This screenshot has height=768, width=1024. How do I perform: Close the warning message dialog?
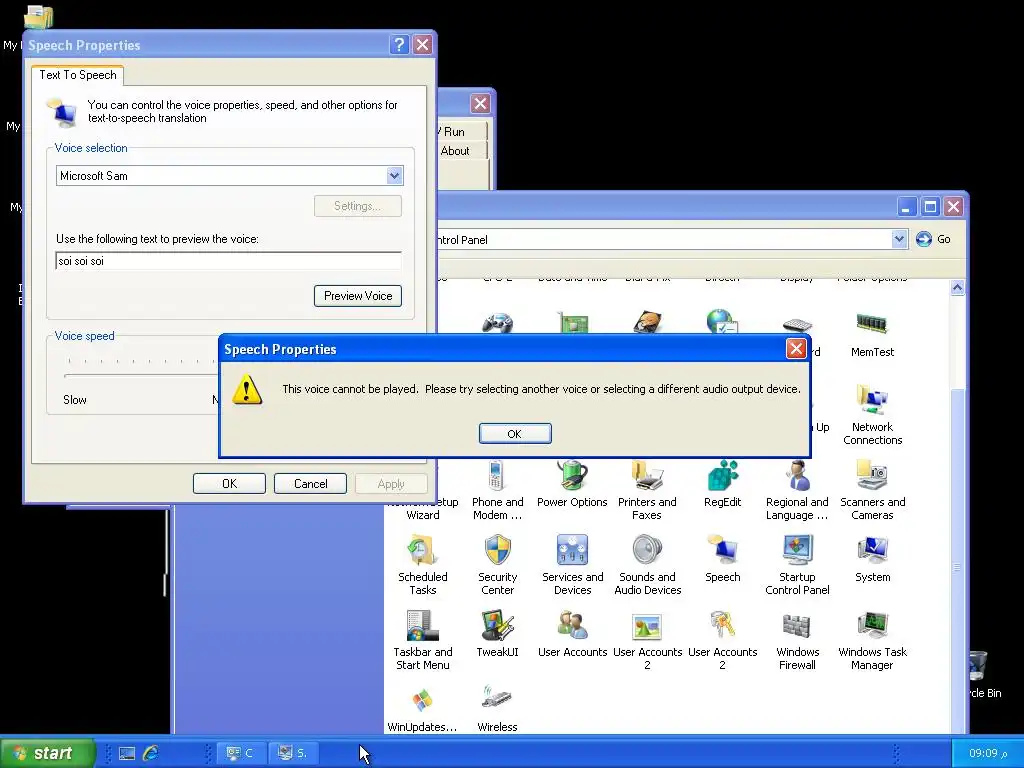[x=795, y=349]
